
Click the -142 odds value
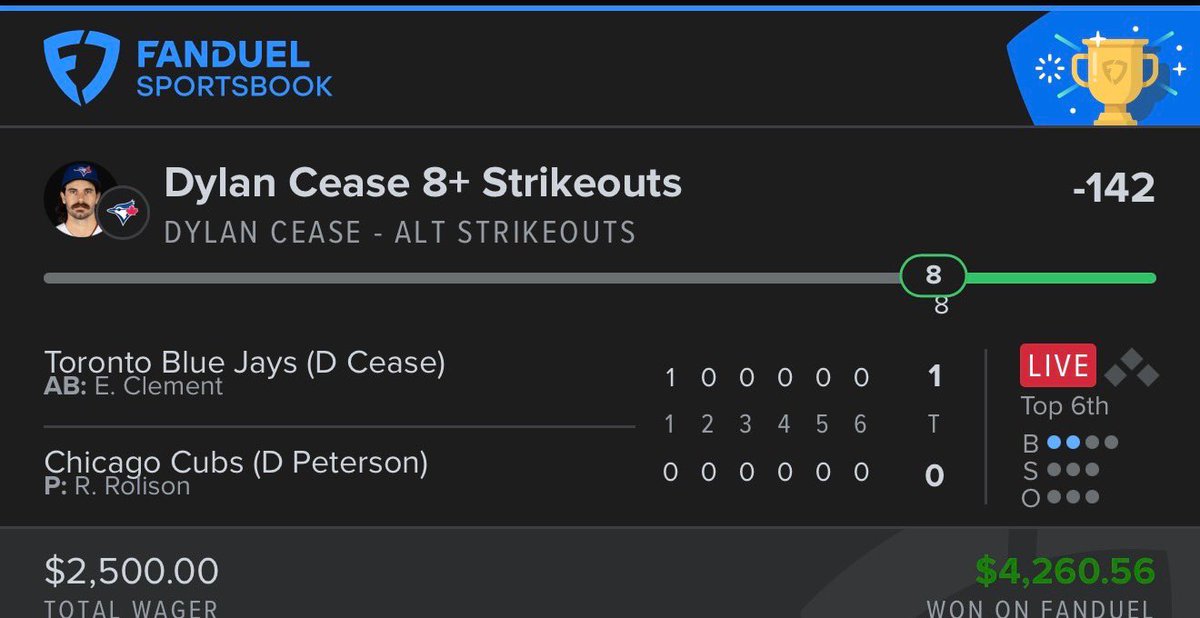(1113, 187)
